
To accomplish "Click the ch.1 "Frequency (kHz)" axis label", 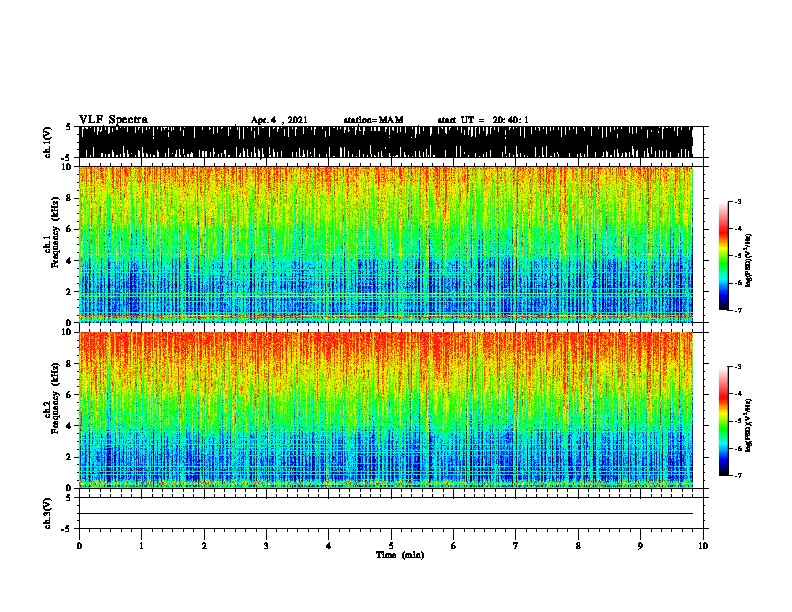I will (55, 232).
